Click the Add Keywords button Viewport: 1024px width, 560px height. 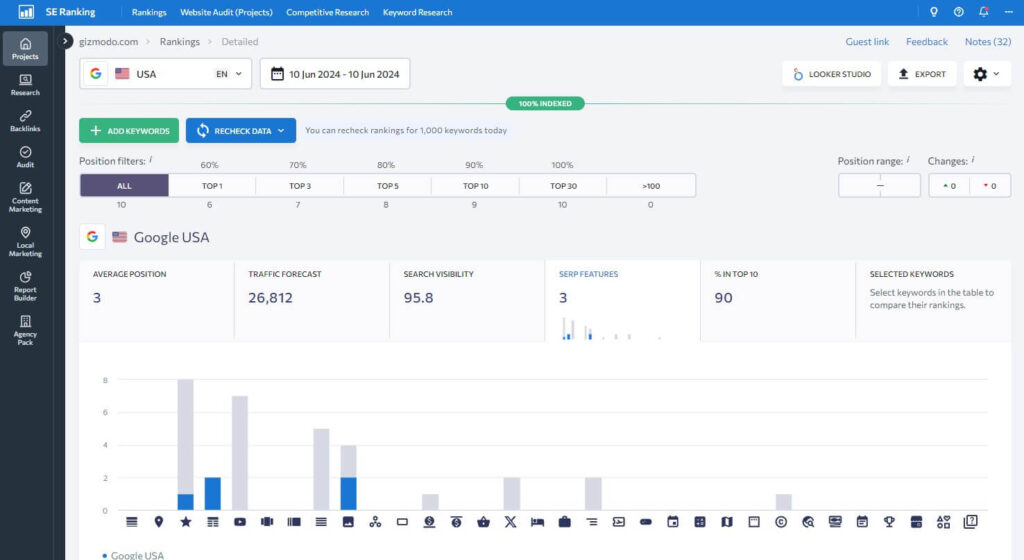pyautogui.click(x=129, y=131)
